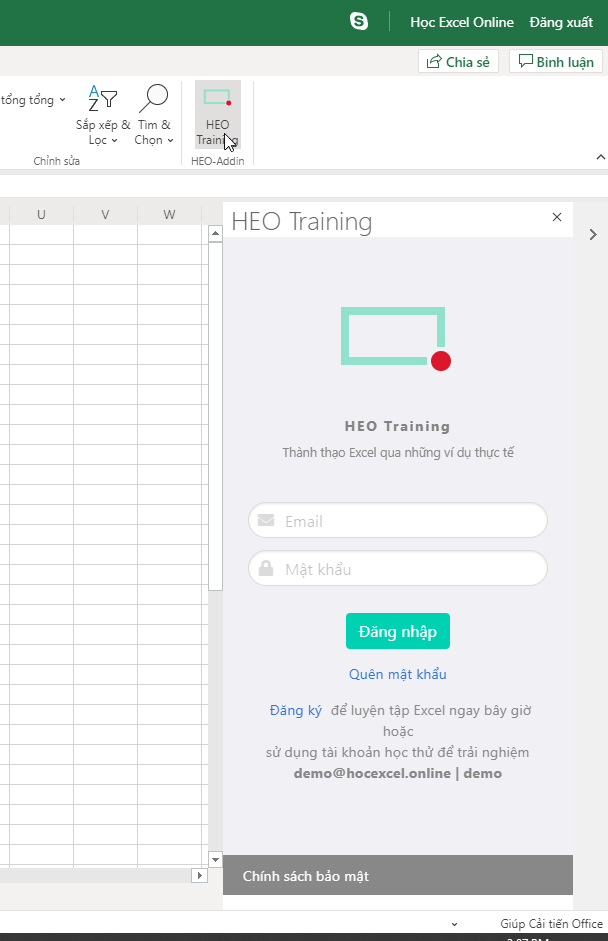Open Skype from the header bar

pyautogui.click(x=359, y=22)
